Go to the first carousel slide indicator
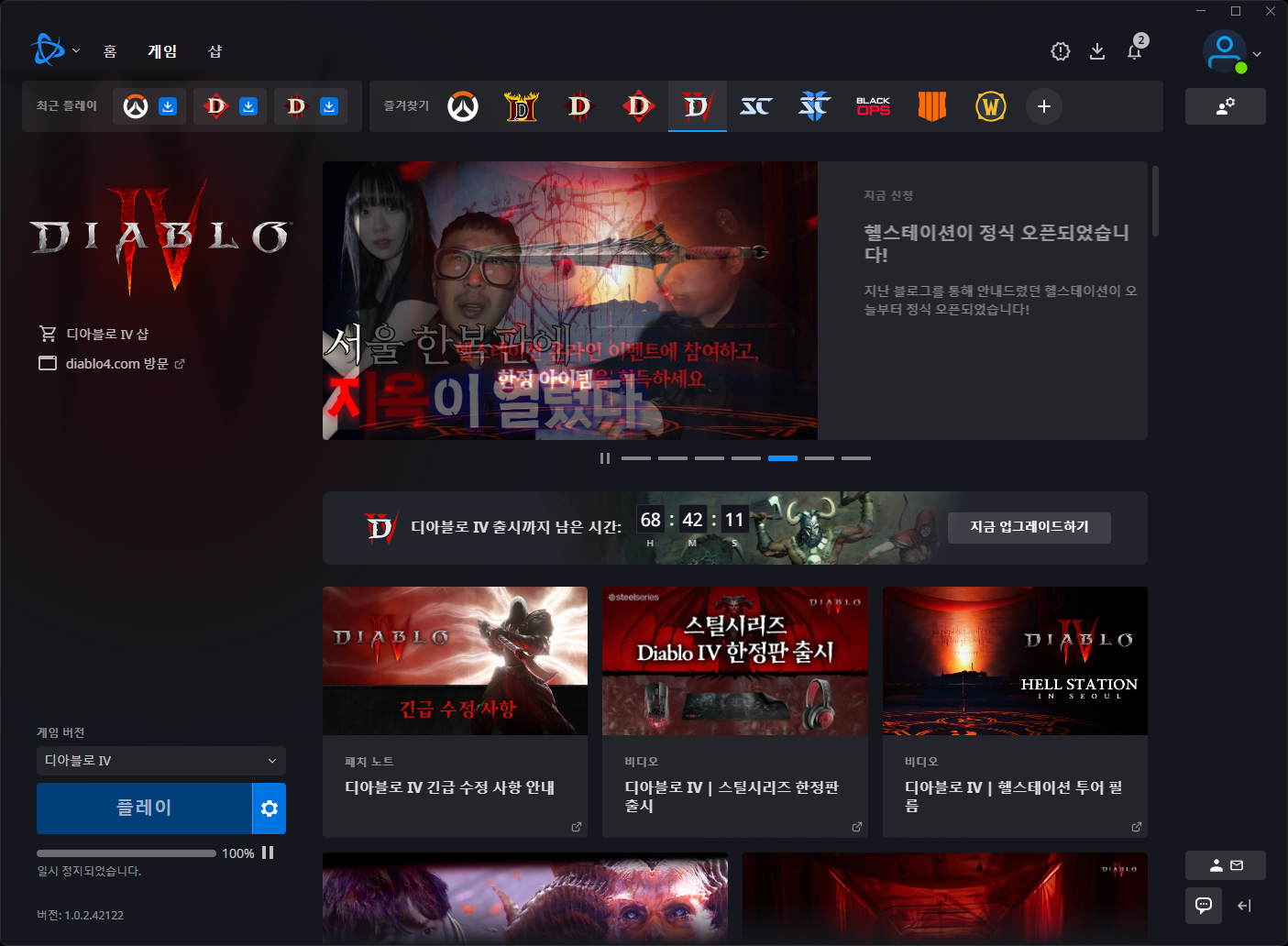Image resolution: width=1288 pixels, height=946 pixels. pyautogui.click(x=636, y=458)
